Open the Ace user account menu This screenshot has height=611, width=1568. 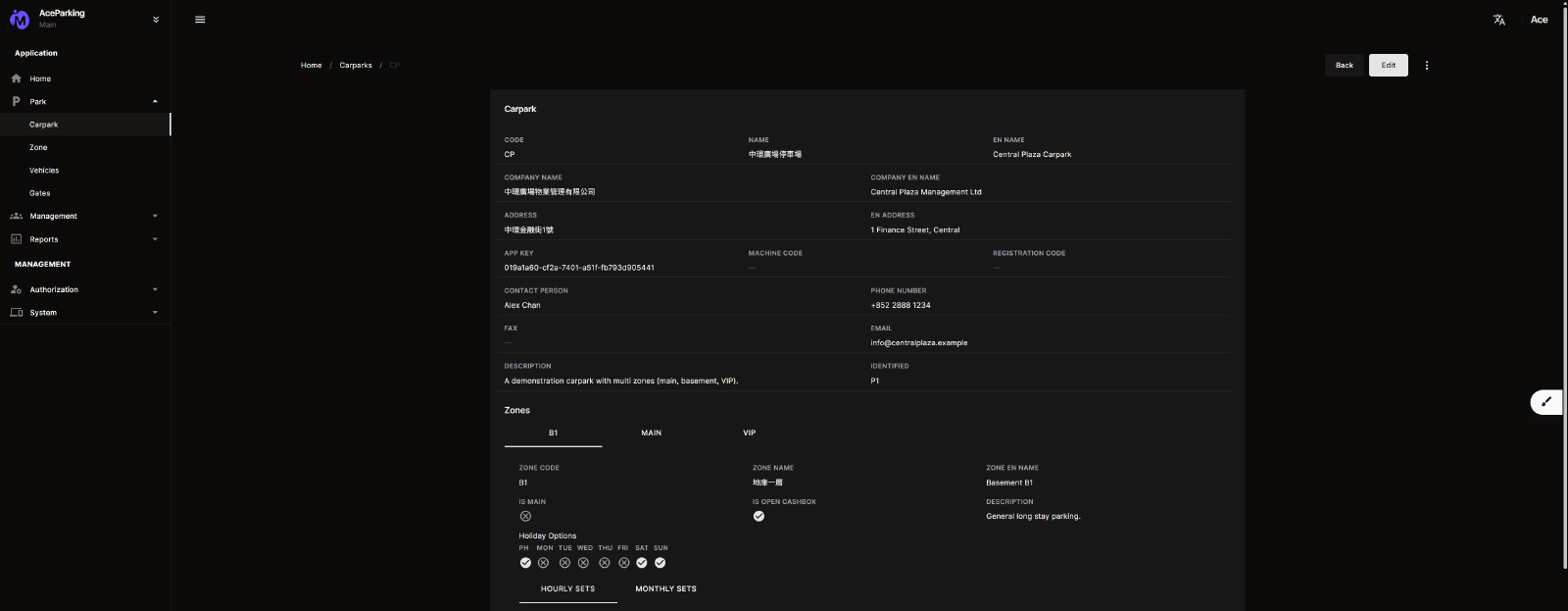pyautogui.click(x=1539, y=20)
